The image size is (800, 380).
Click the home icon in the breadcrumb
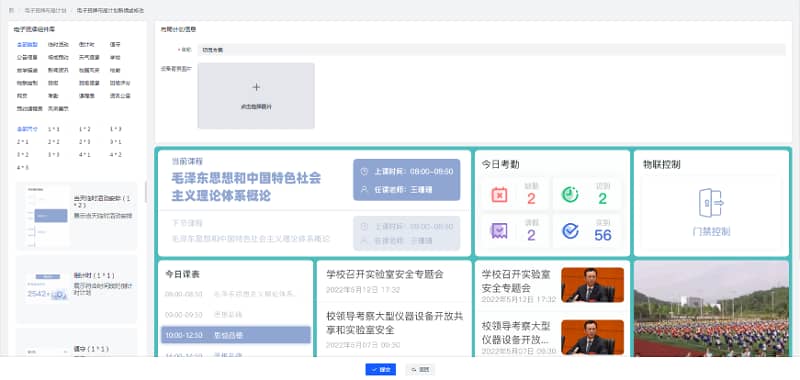[12, 10]
